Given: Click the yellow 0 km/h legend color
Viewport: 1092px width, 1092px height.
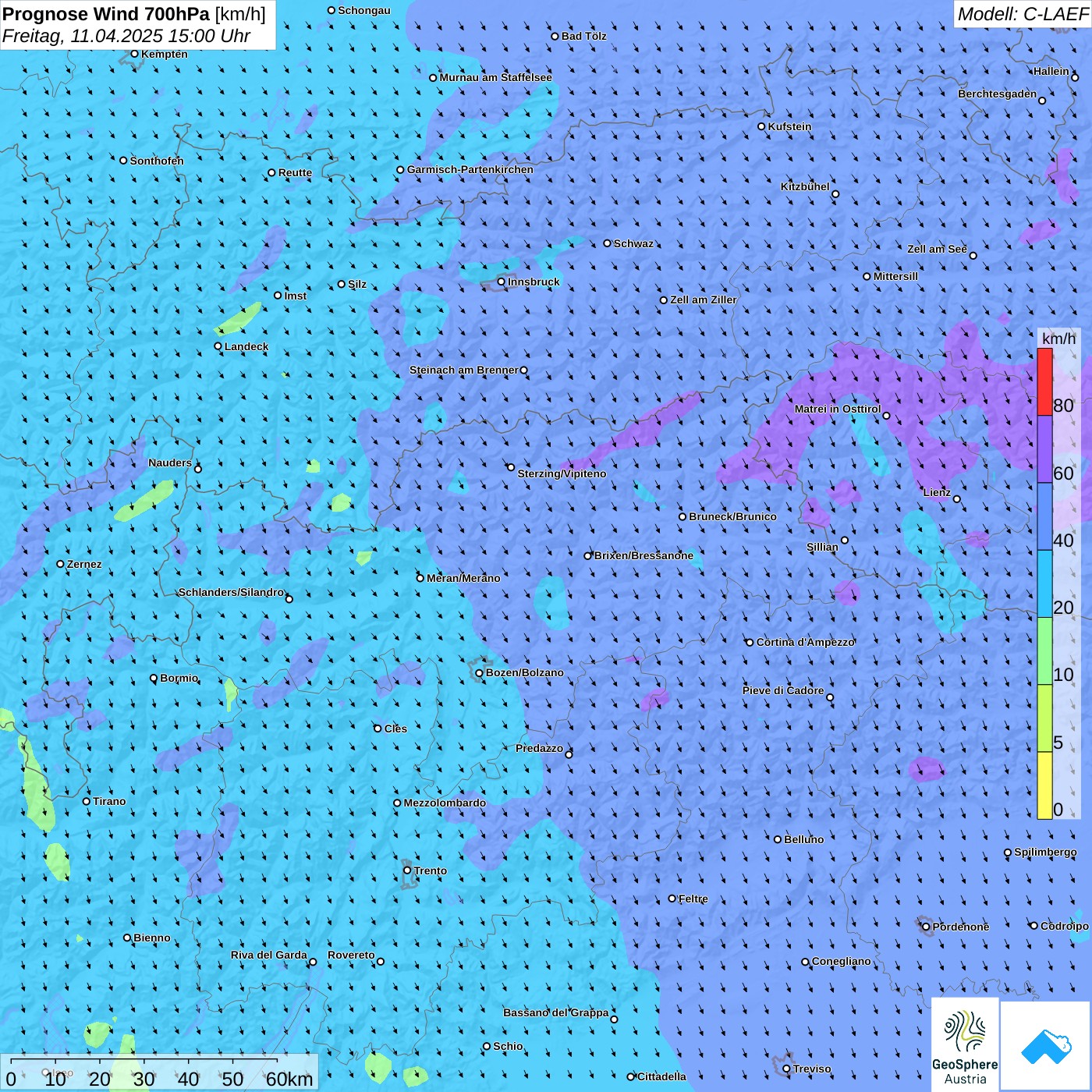Looking at the screenshot, I should pos(1044,785).
